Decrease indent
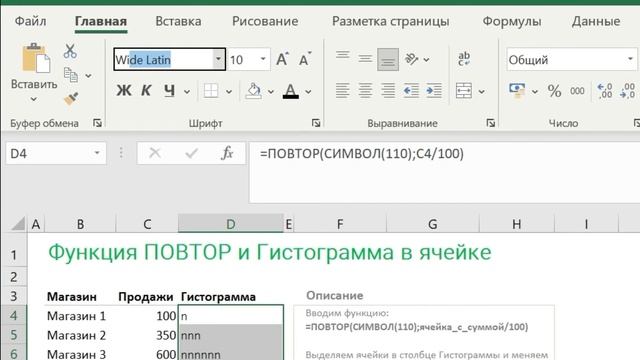The height and width of the screenshot is (360, 640). tap(411, 91)
